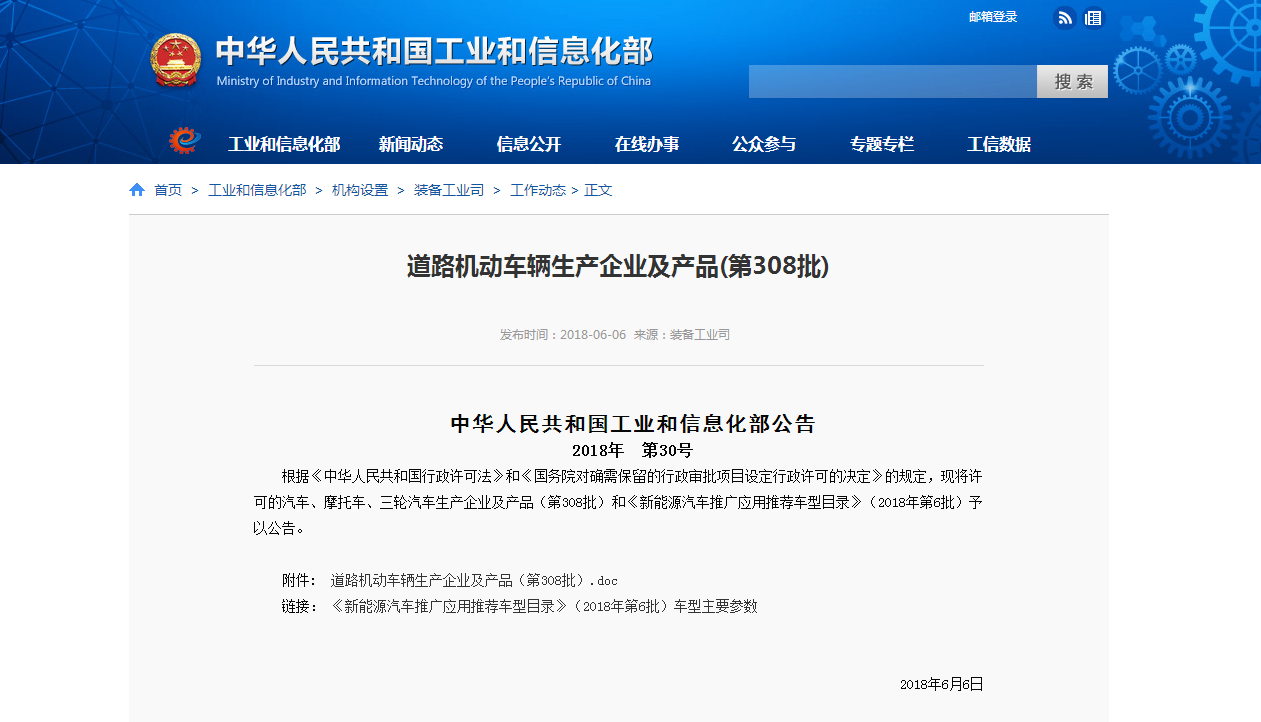
Task: Click the English ministry name subtitle
Action: pos(434,81)
